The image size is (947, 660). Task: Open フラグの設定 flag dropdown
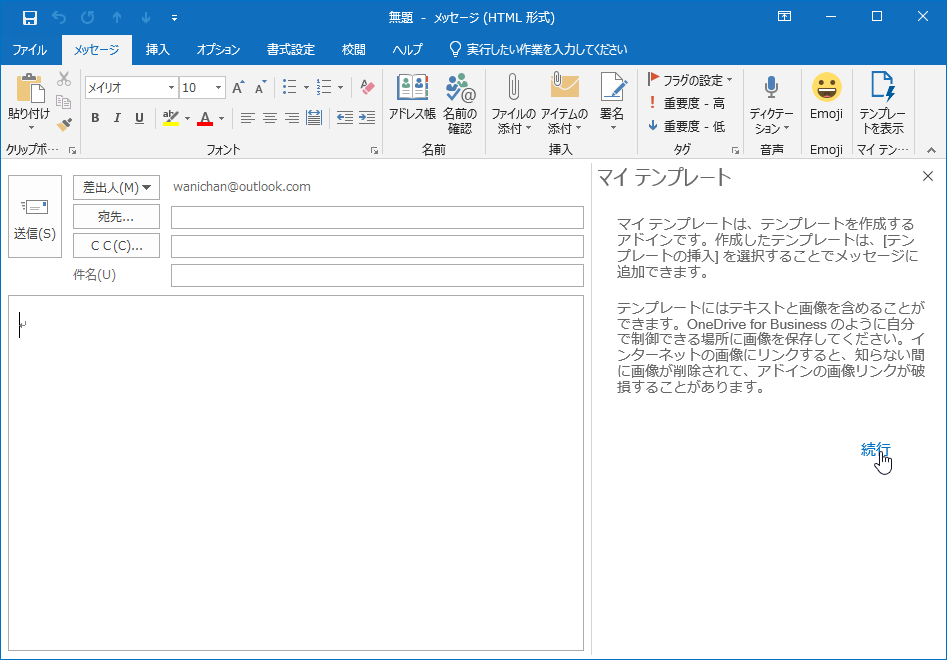pyautogui.click(x=690, y=80)
